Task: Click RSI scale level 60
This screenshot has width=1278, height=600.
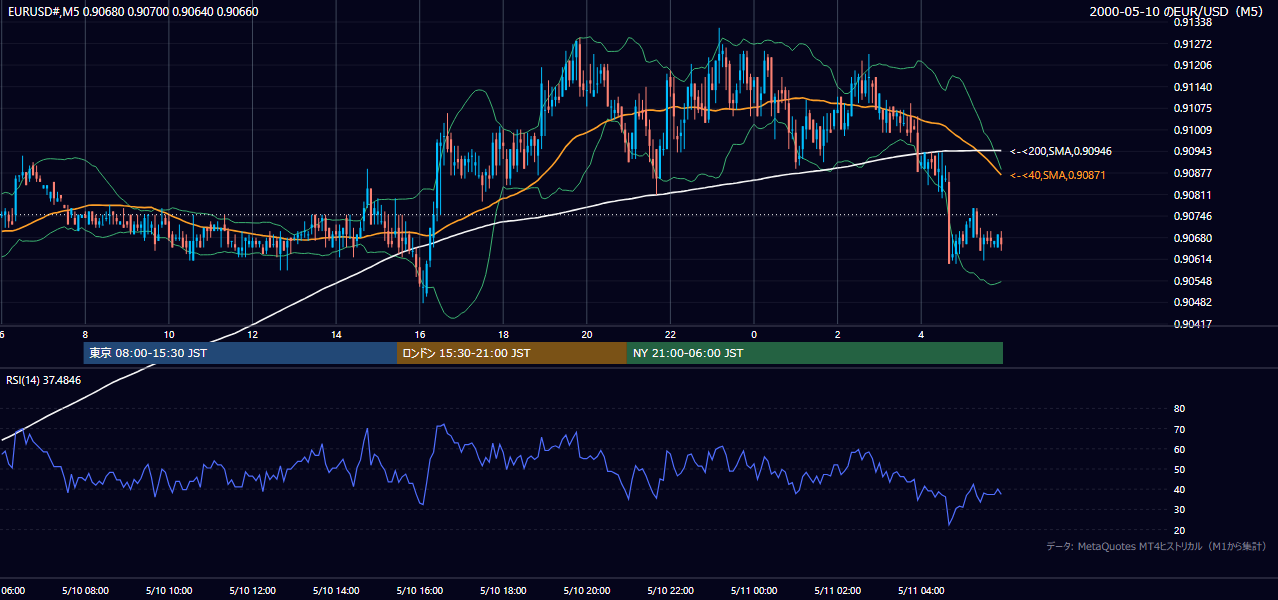Action: point(1179,449)
